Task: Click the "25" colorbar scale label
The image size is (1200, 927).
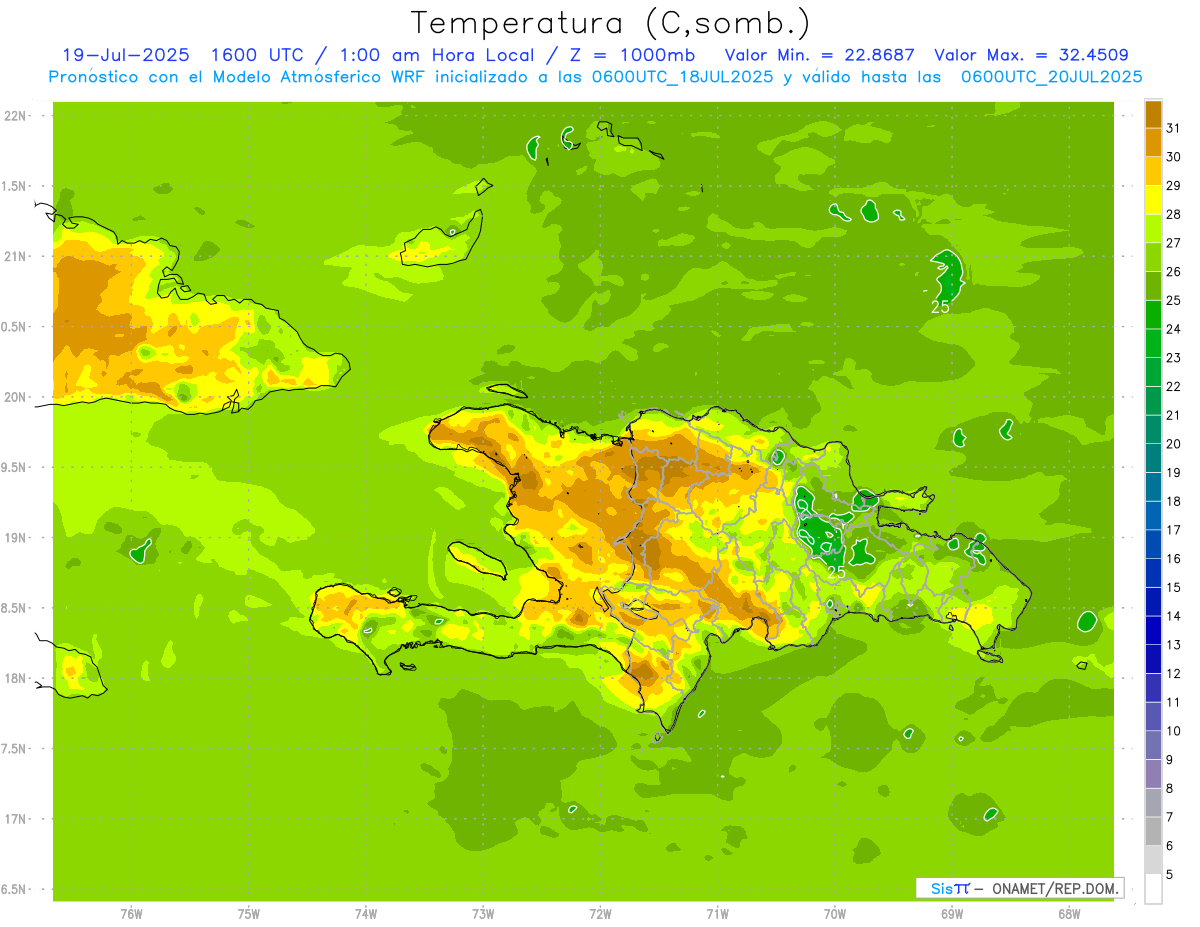Action: point(1174,300)
